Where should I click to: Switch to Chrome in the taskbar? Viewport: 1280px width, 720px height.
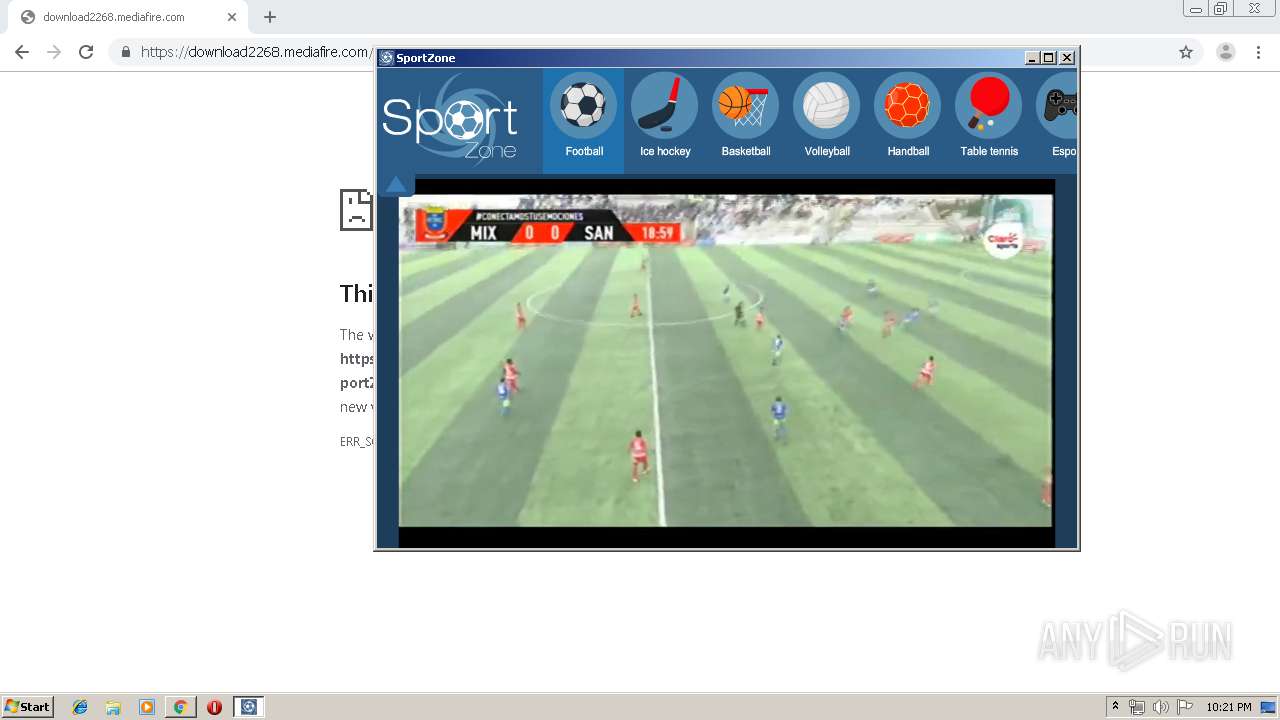pos(180,707)
